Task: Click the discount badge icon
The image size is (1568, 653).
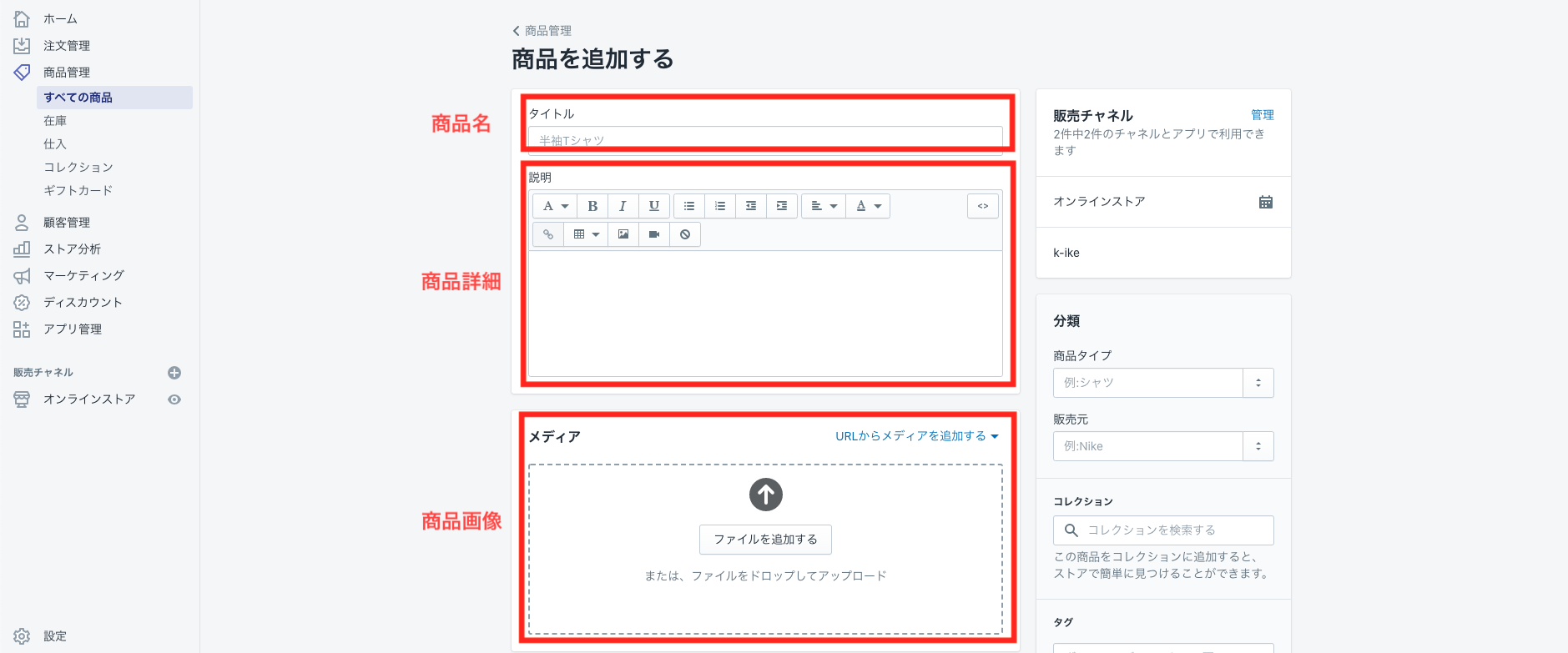Action: [22, 302]
